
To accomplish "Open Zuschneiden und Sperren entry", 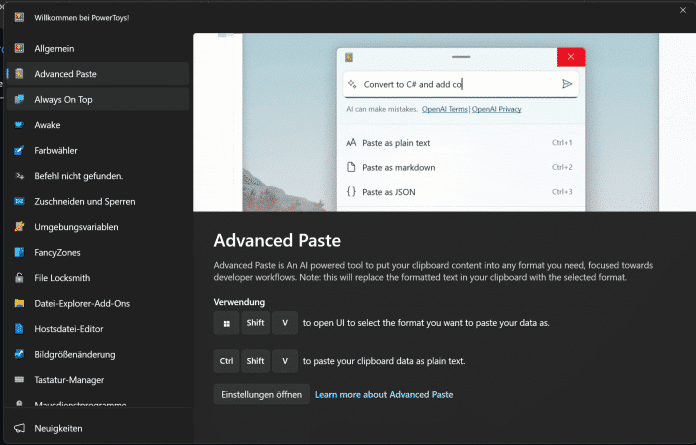I will coord(98,201).
